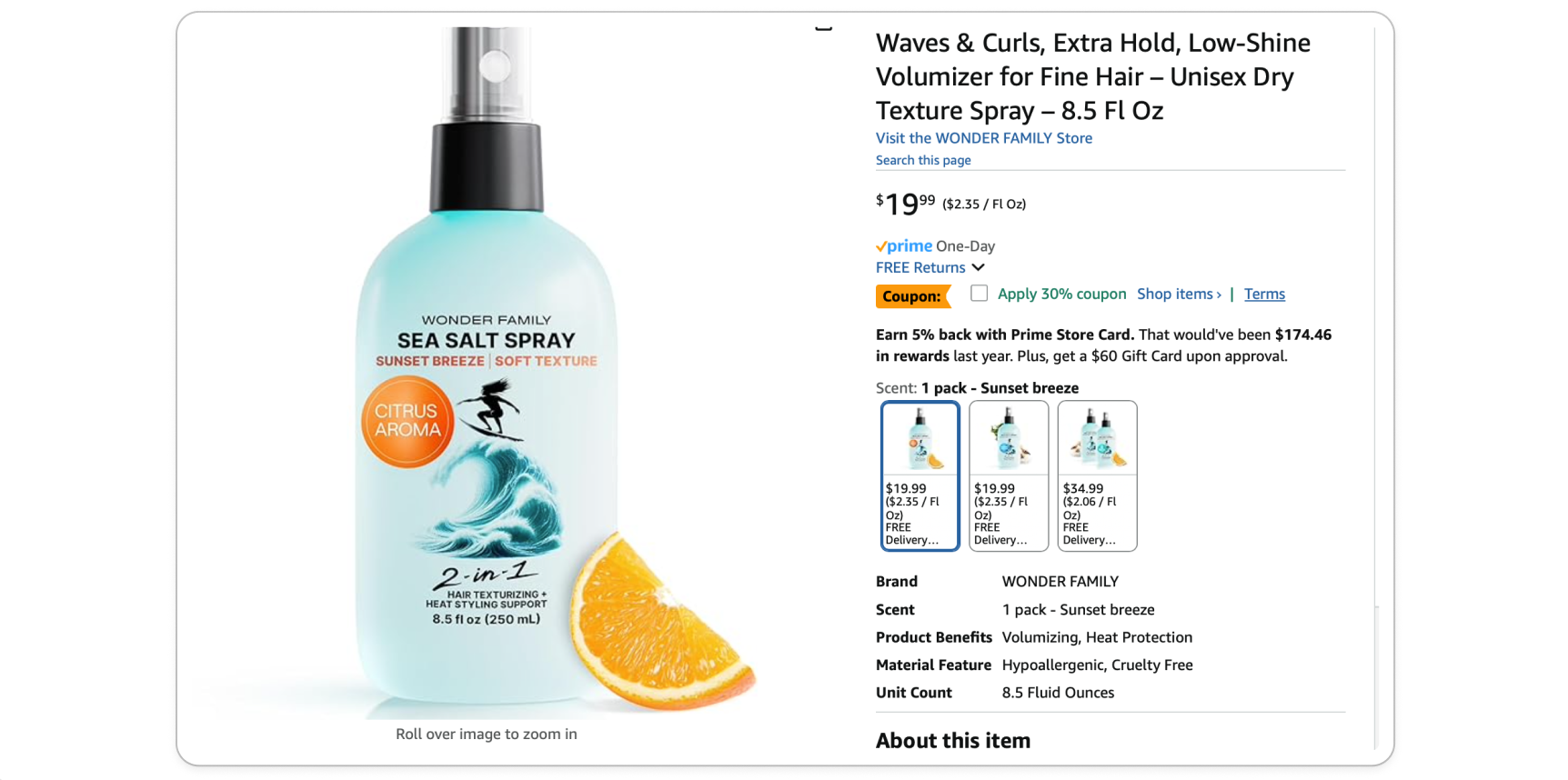
Task: Open the FREE Returns link
Action: [x=920, y=267]
